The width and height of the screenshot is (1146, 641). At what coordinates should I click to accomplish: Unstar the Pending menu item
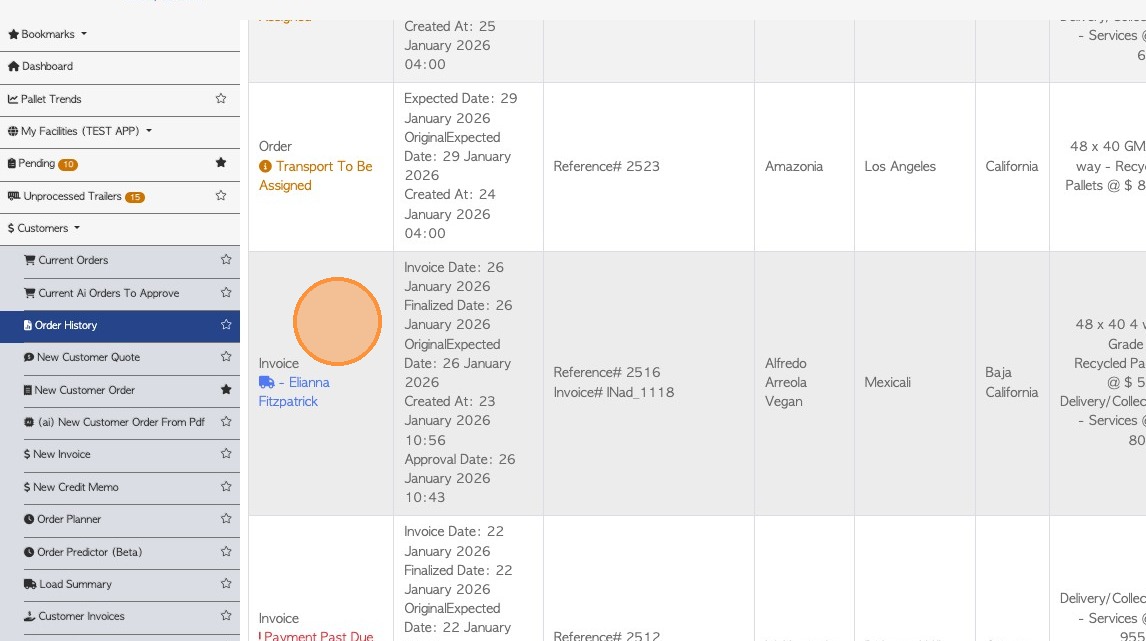pyautogui.click(x=221, y=163)
